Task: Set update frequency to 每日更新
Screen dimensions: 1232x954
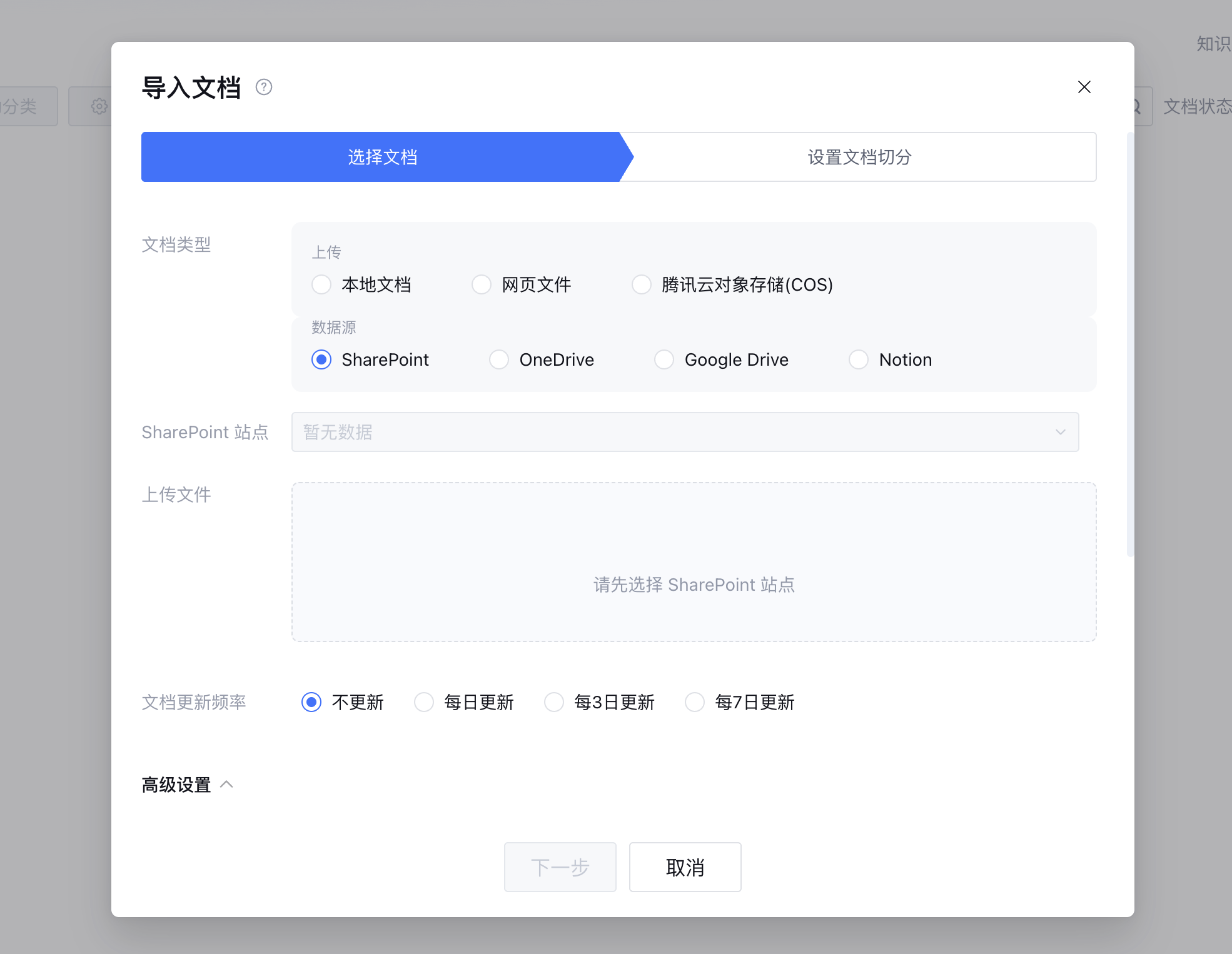Action: (x=424, y=702)
